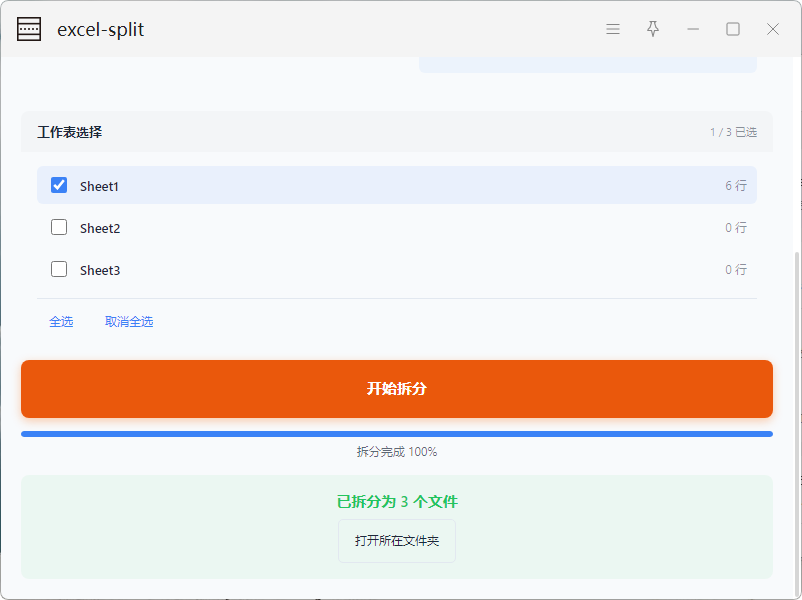The height and width of the screenshot is (600, 802).
Task: Uncheck the Sheet1 checkbox
Action: tap(59, 185)
